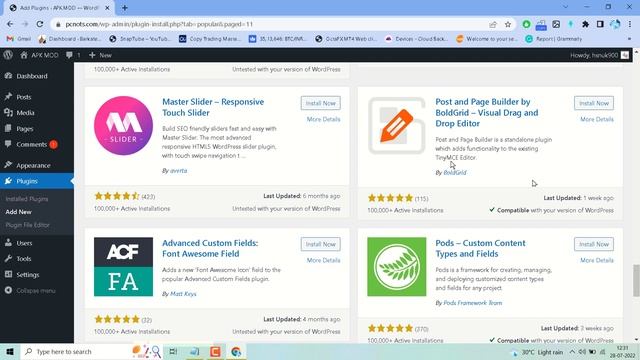This screenshot has height=360, width=640.
Task: View More Details for Pods plugin
Action: click(597, 260)
